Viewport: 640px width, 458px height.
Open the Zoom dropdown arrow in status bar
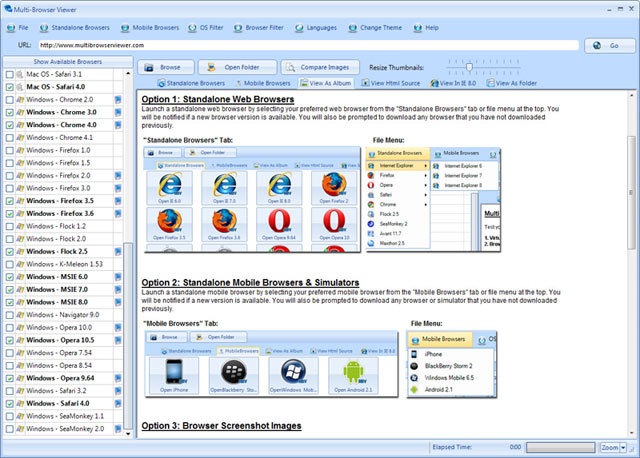click(x=623, y=447)
